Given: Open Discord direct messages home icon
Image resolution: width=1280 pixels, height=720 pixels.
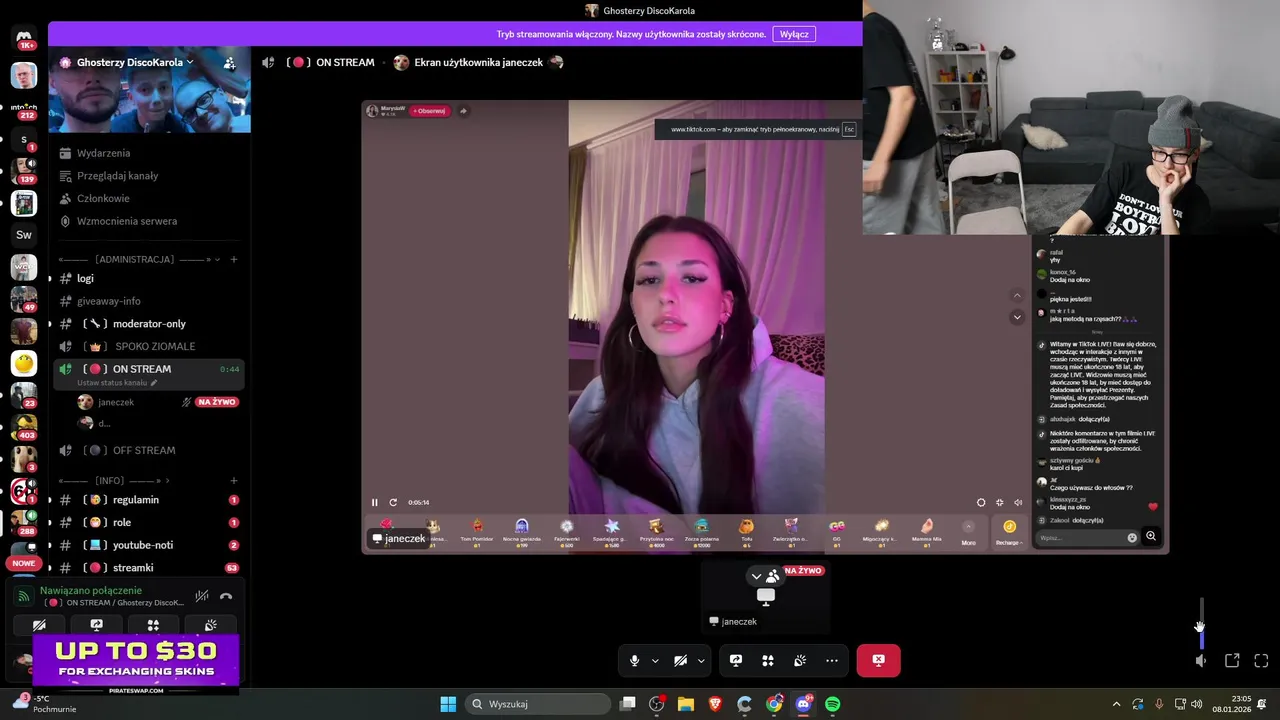Looking at the screenshot, I should tap(24, 37).
